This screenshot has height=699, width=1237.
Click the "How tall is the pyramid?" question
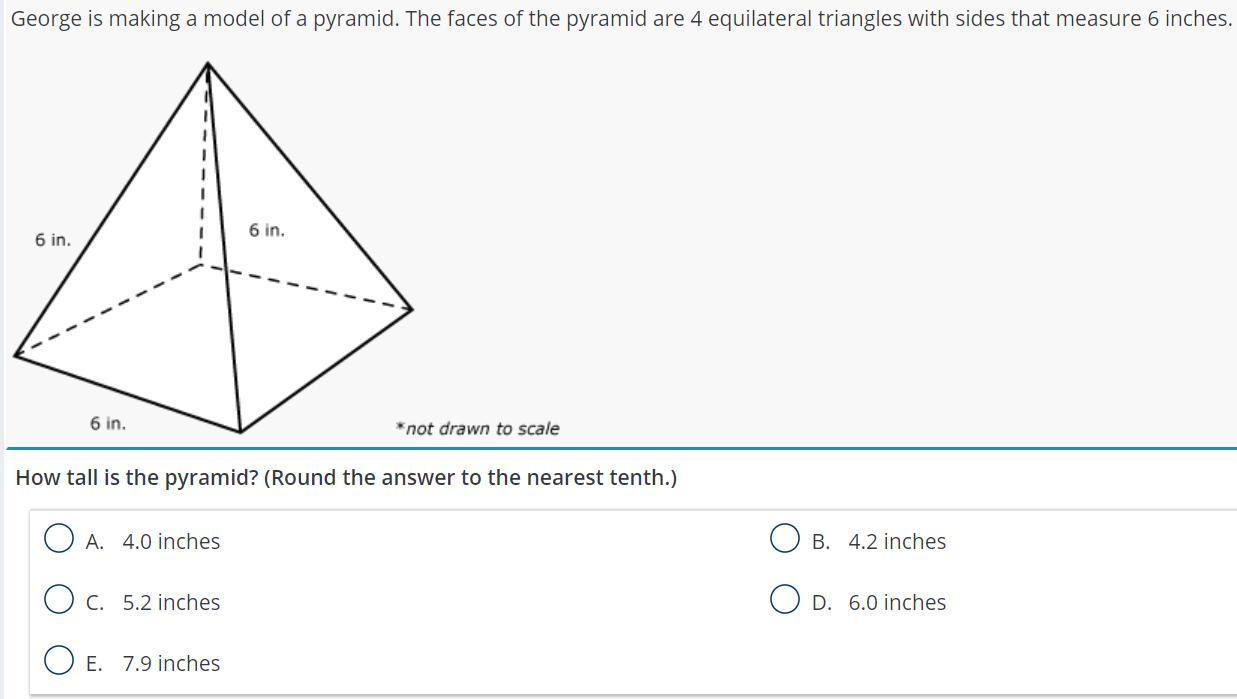(346, 477)
